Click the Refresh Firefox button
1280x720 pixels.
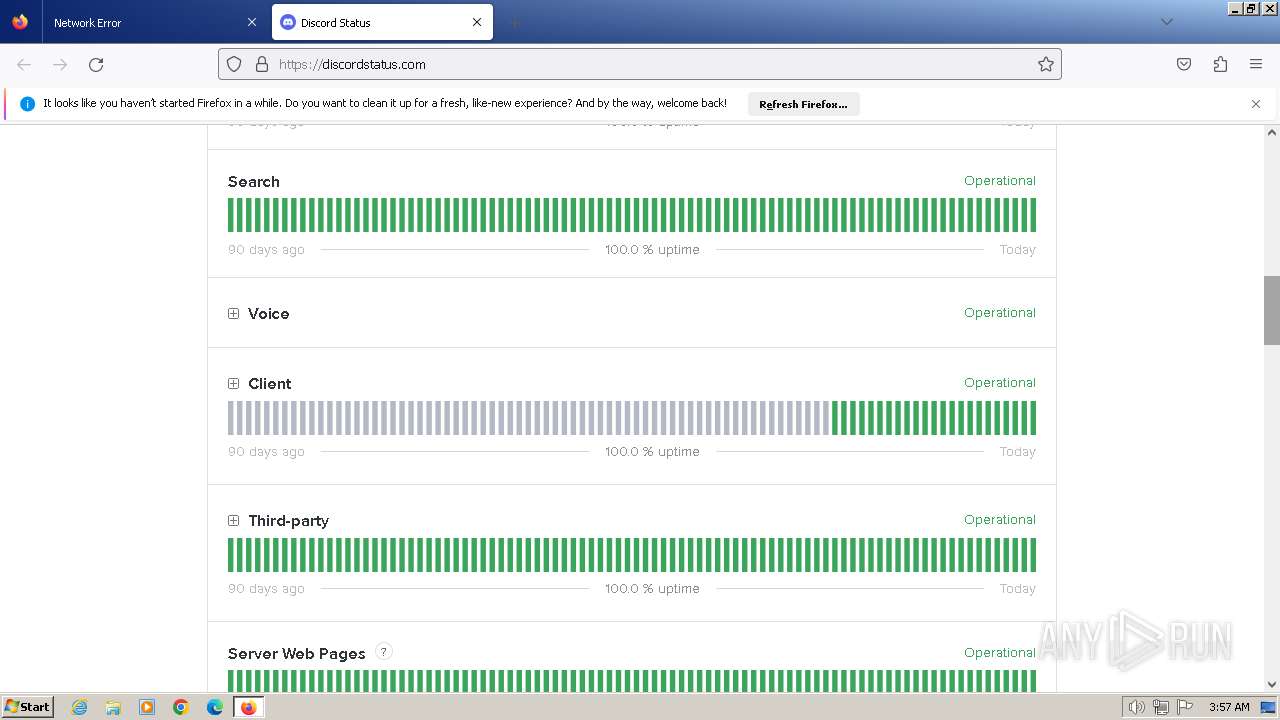[803, 104]
